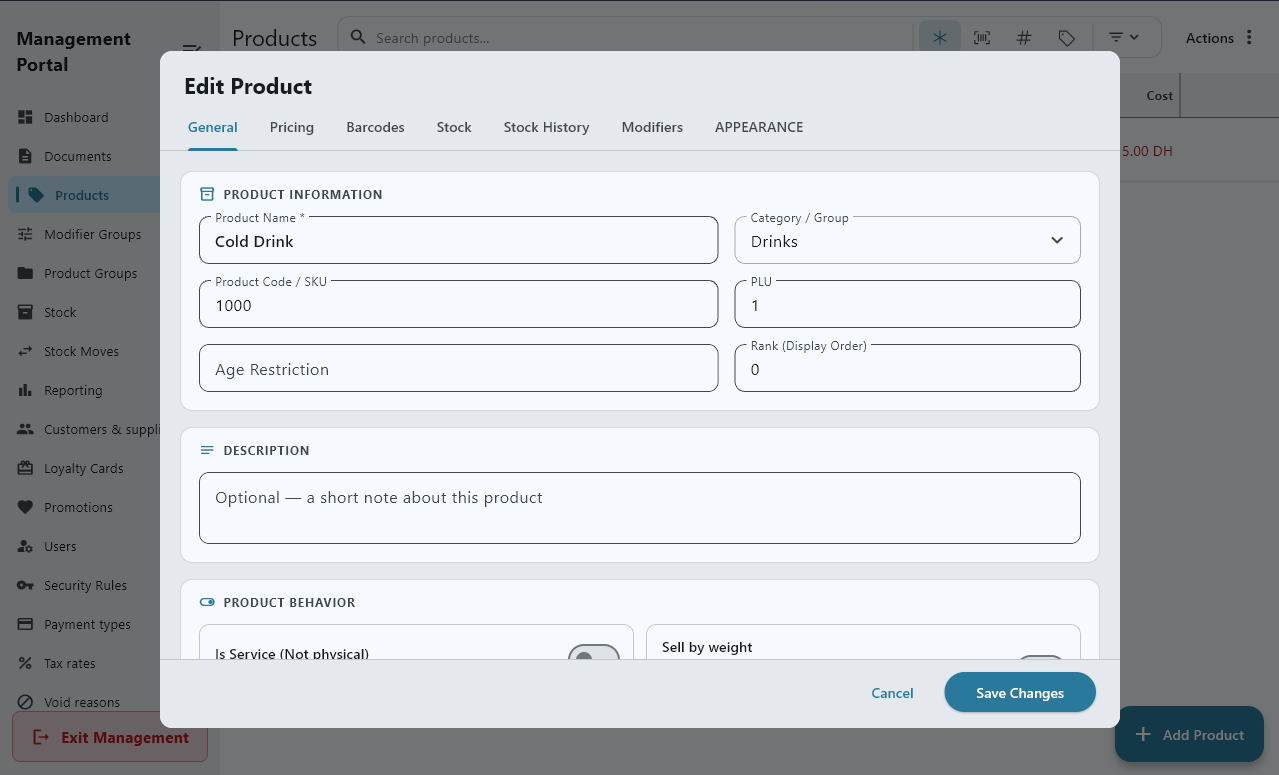Open the three-dot Actions menu
This screenshot has height=775, width=1279.
(x=1249, y=38)
